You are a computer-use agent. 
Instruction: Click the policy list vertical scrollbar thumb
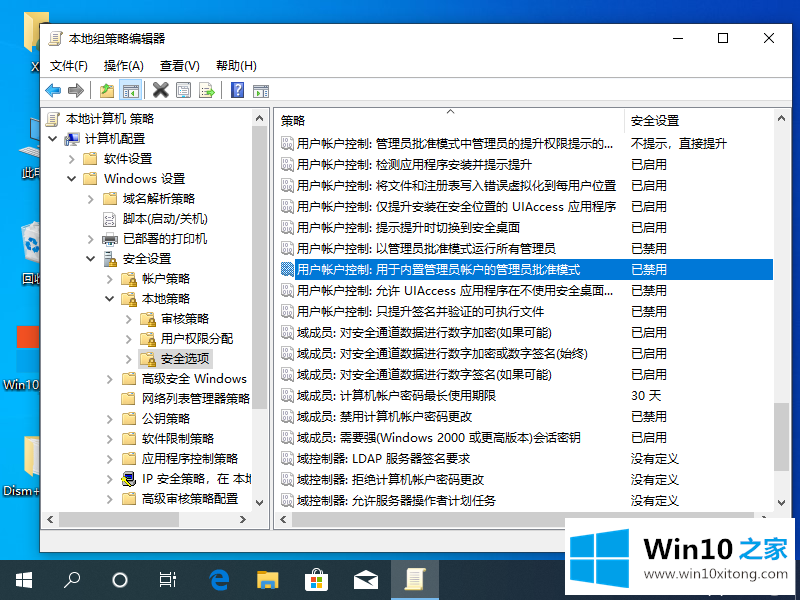pos(781,437)
